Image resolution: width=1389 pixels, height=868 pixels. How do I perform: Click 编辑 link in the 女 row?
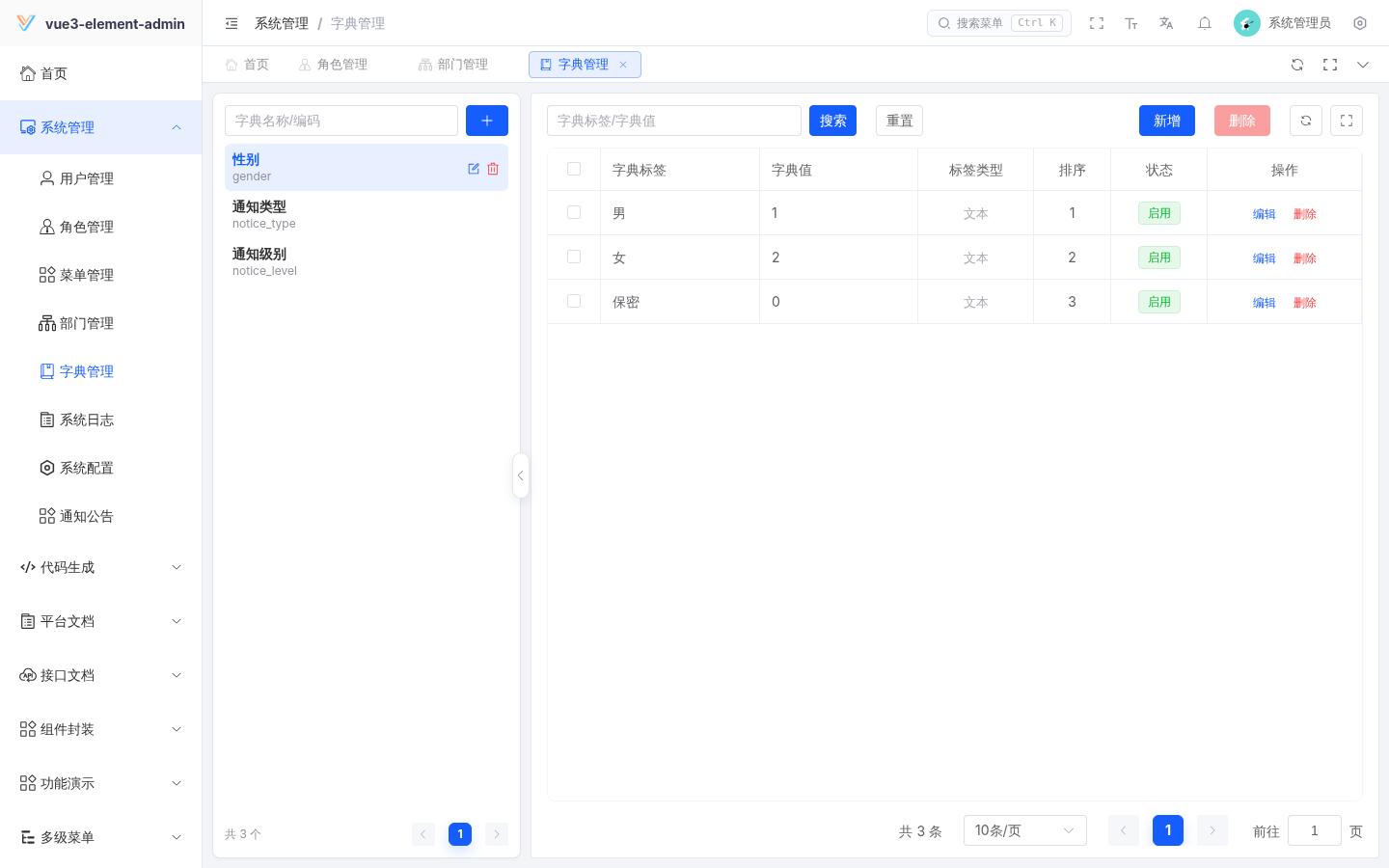(1265, 258)
